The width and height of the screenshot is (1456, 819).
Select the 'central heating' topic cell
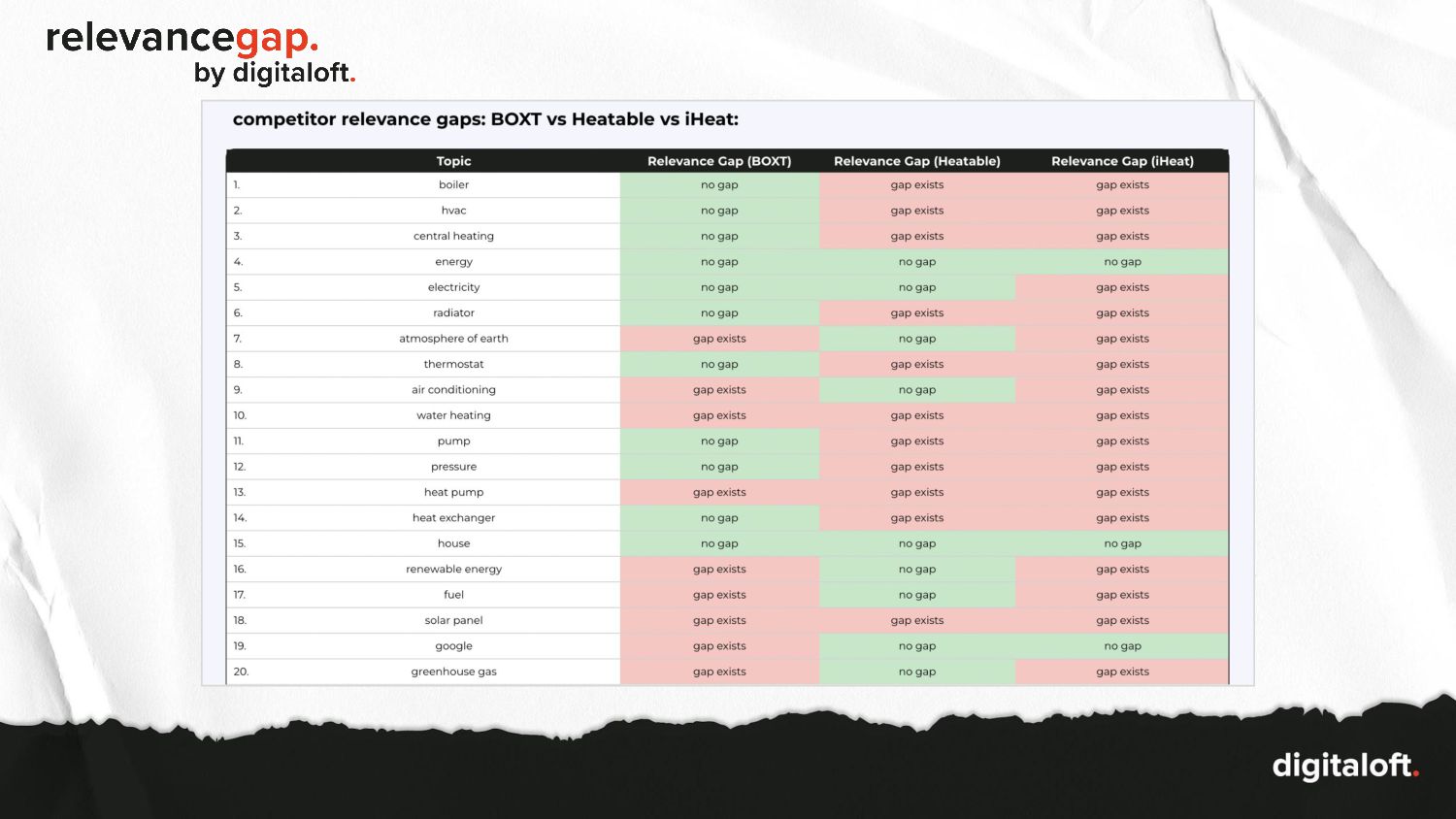[453, 236]
